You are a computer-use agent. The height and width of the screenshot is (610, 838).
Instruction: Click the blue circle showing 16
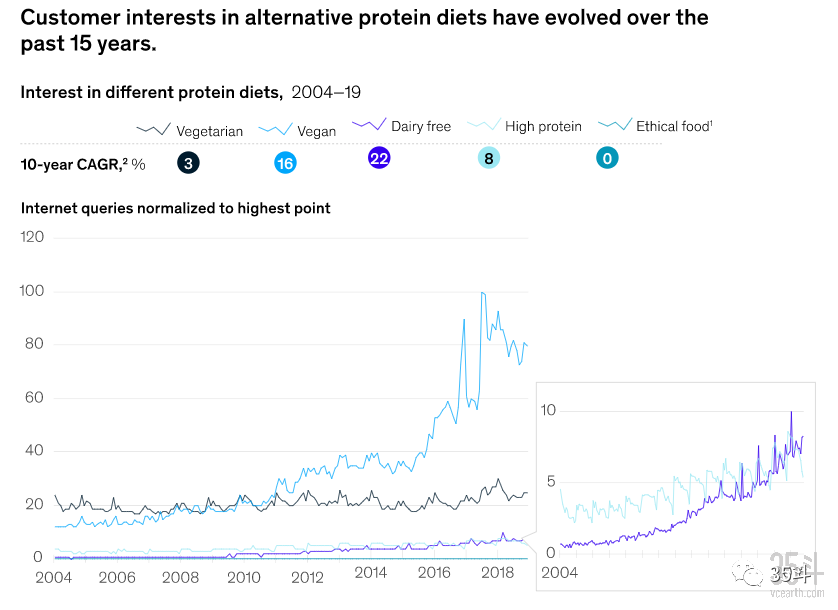285,162
